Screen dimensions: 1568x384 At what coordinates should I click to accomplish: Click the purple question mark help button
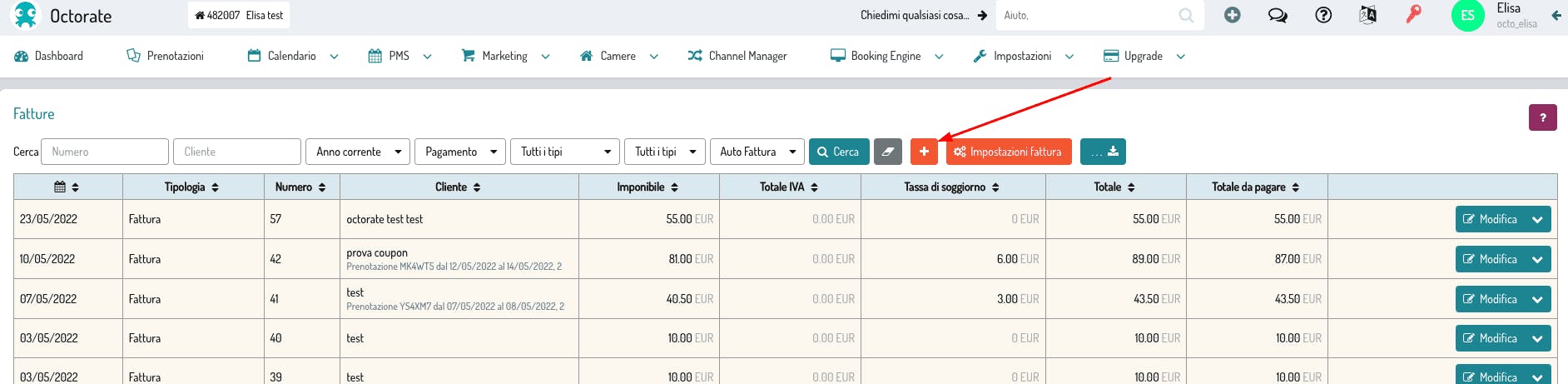[x=1542, y=117]
